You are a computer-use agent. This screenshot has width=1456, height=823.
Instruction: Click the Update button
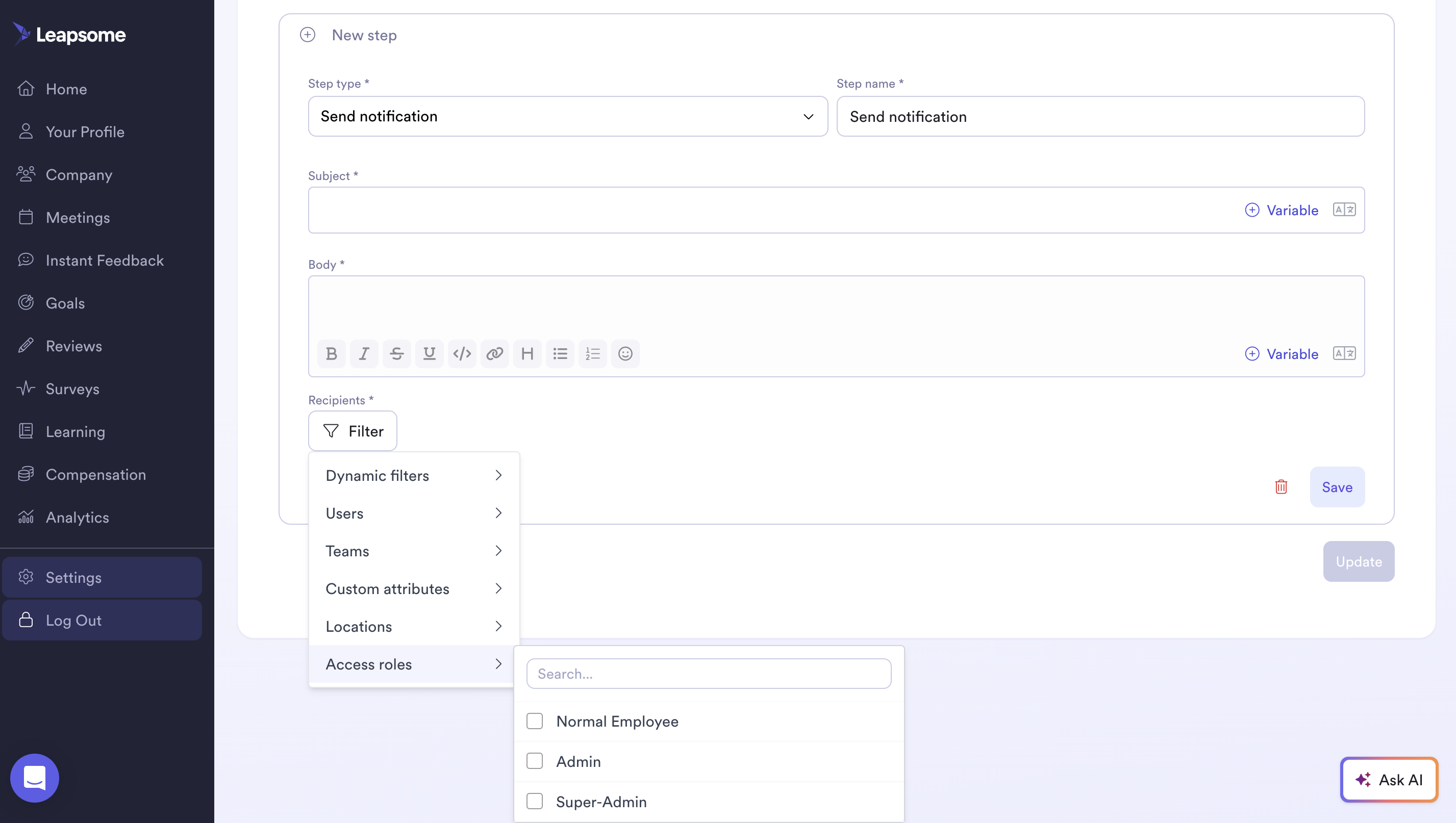[x=1359, y=561]
